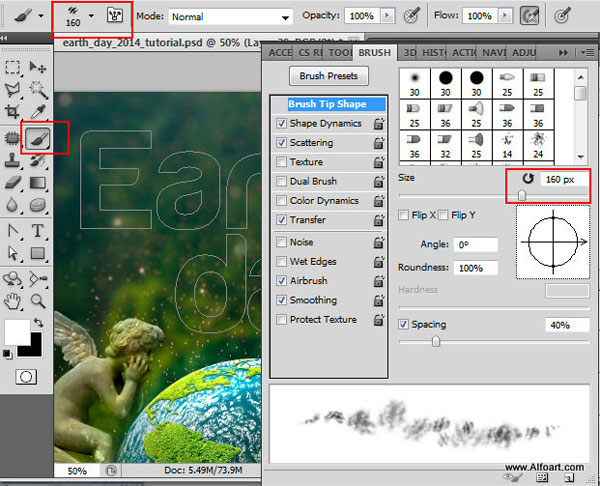Open the blending Mode dropdown
Viewport: 600px width, 486px height.
[285, 17]
